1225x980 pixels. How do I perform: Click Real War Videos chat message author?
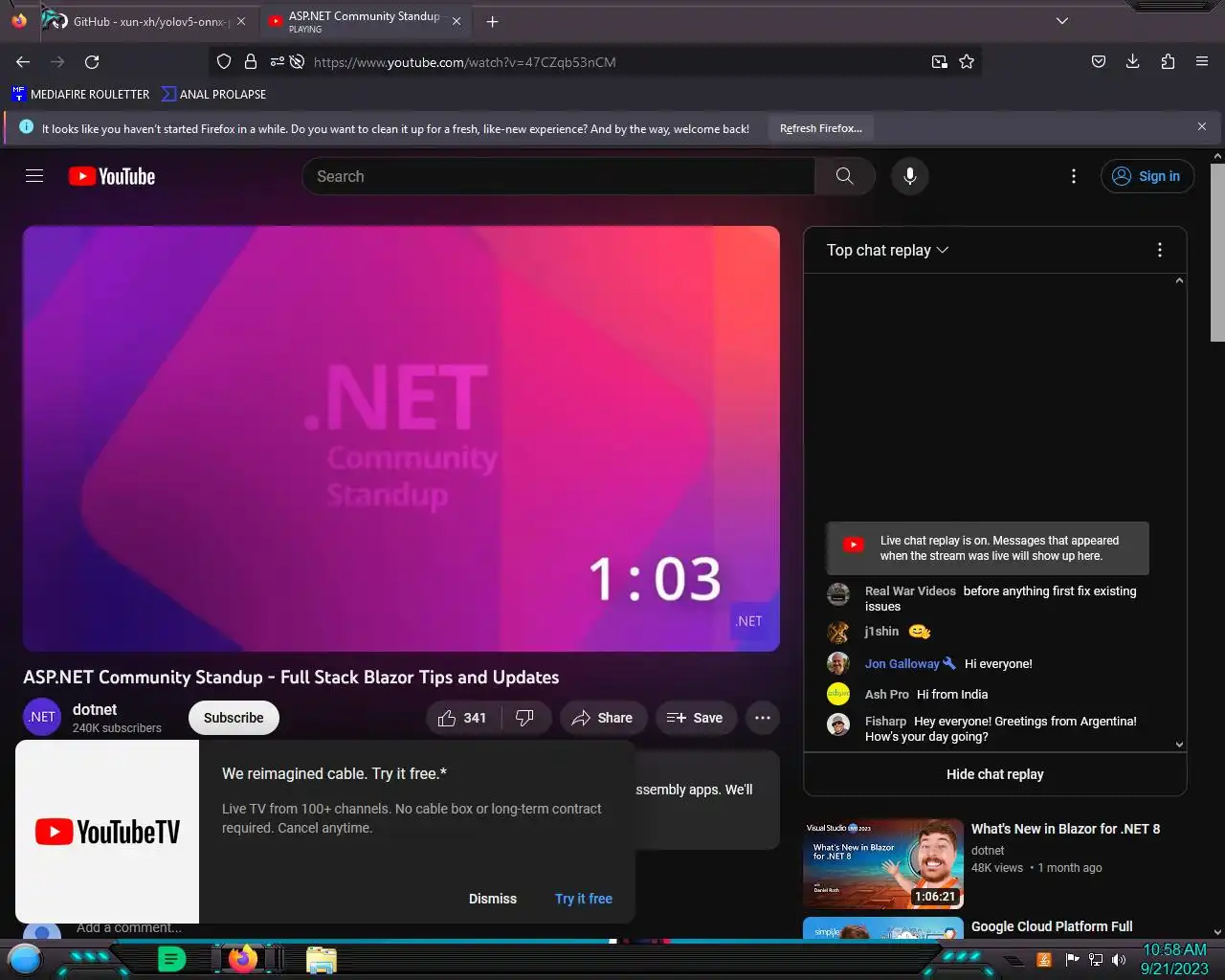point(910,590)
